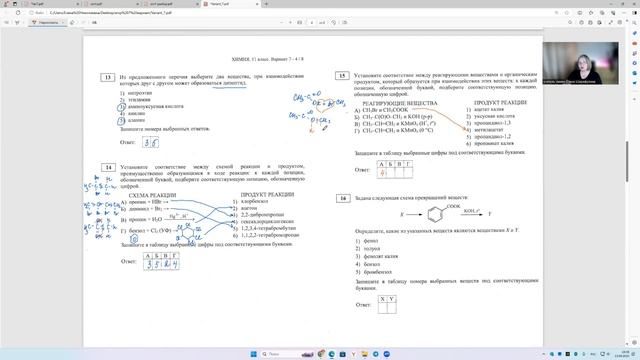
Task: Click the vertical scrollbar thumb
Action: (627, 161)
